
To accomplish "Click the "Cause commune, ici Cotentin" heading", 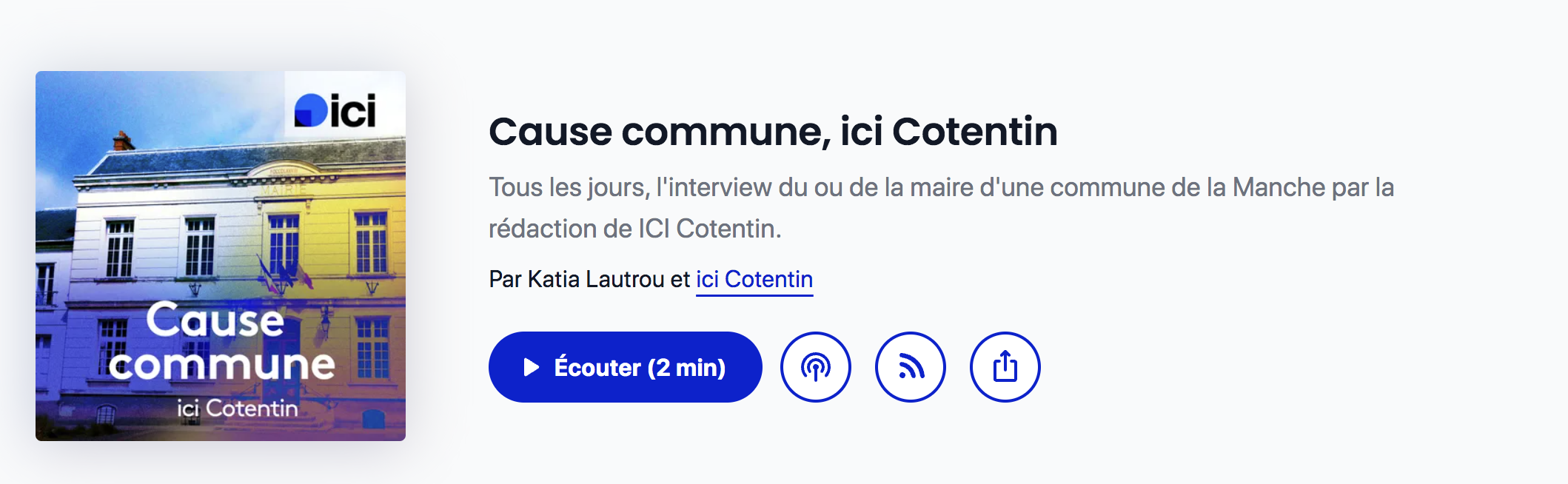I will [773, 132].
